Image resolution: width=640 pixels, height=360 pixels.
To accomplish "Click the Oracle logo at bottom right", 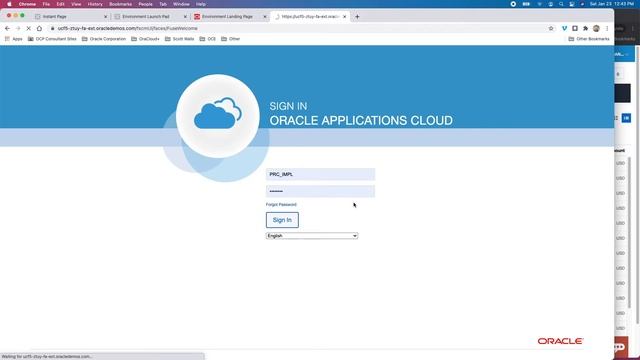I will [560, 341].
